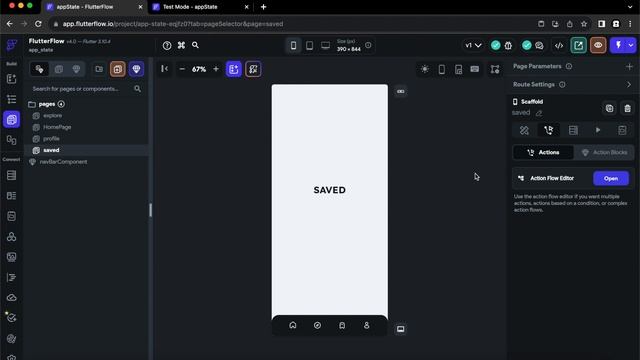Open the Media Assets sidebar icon
Screen dimensions: 640x360
coord(11,257)
